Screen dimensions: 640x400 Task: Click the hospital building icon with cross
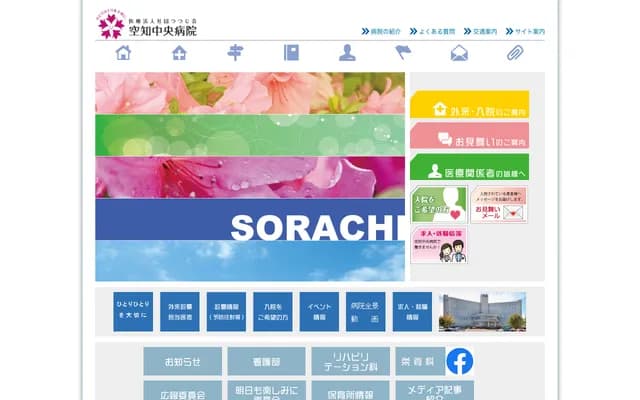point(179,53)
